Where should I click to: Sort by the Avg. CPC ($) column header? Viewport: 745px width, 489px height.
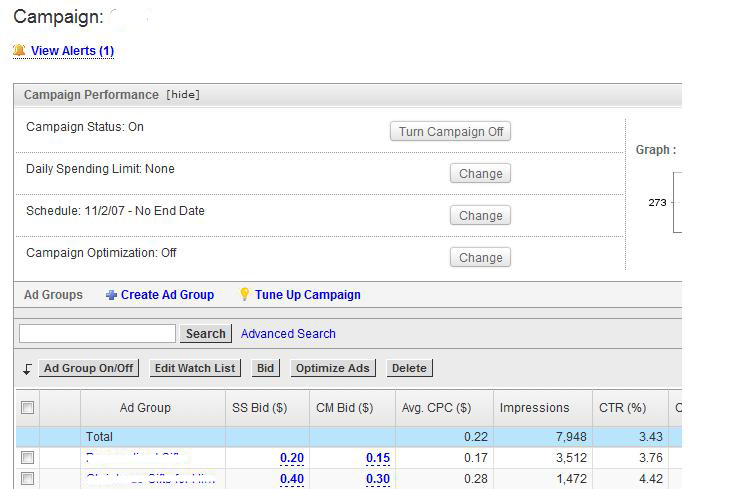pyautogui.click(x=436, y=408)
